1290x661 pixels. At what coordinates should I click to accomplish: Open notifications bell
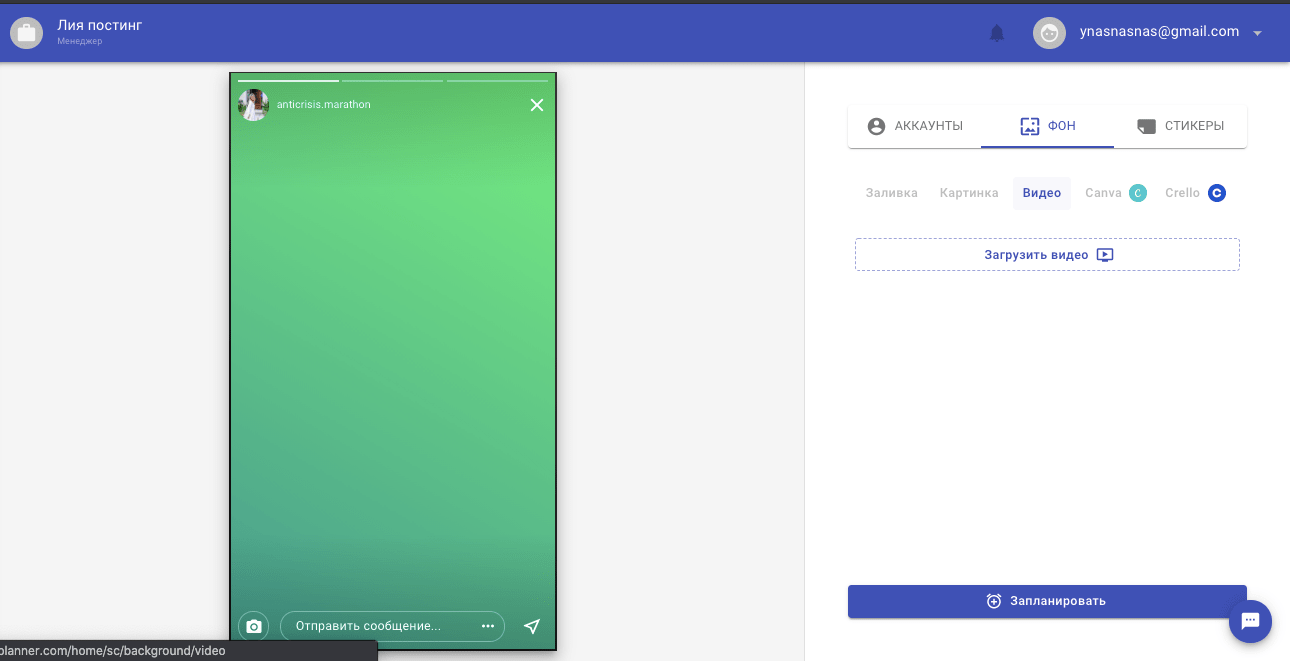997,33
